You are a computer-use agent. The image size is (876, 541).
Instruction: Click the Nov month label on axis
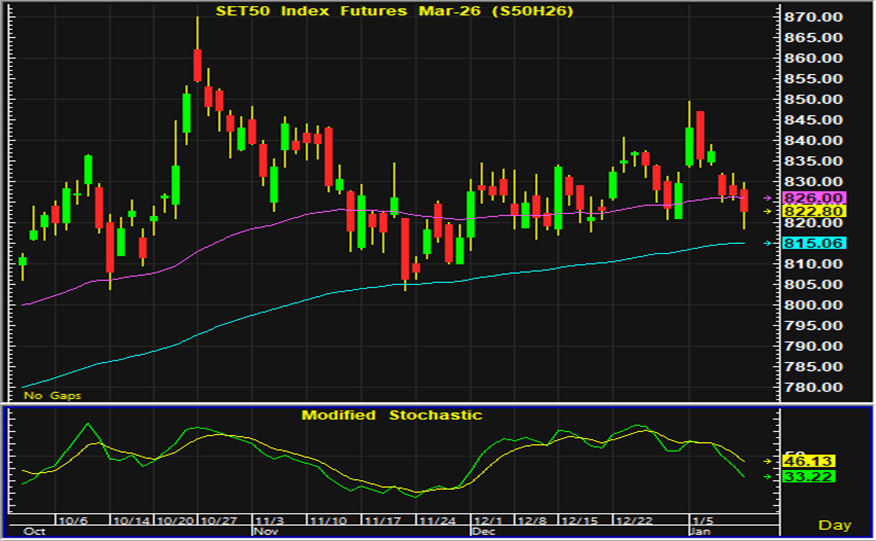point(264,532)
